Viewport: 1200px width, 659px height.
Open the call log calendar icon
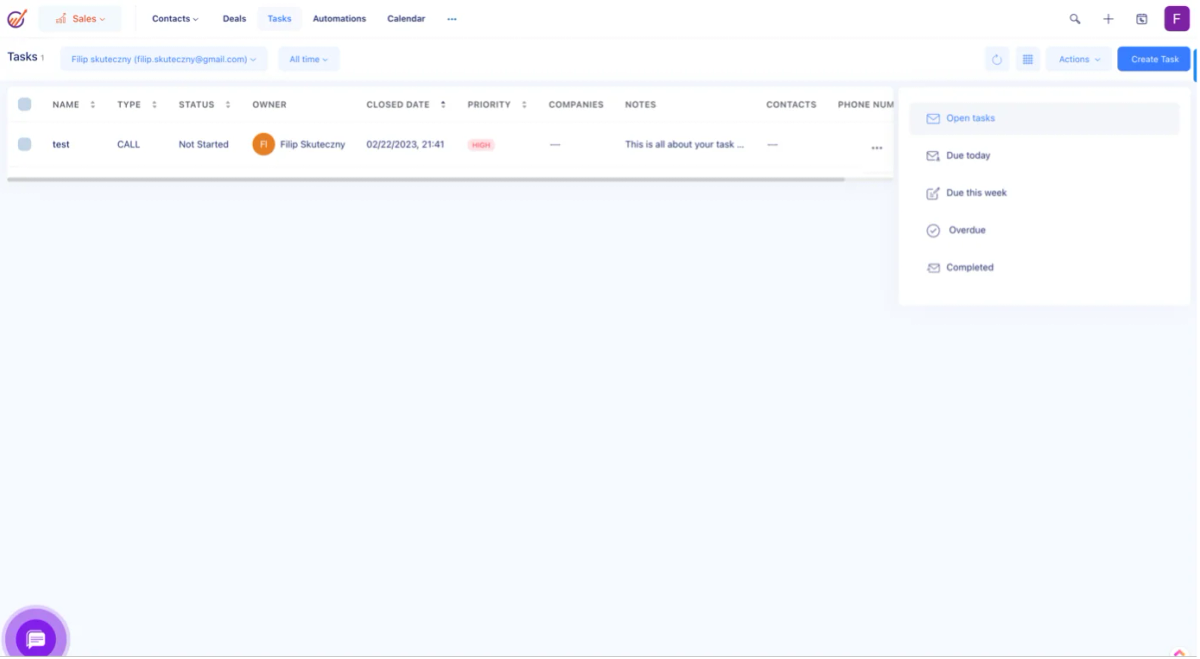(x=1142, y=19)
